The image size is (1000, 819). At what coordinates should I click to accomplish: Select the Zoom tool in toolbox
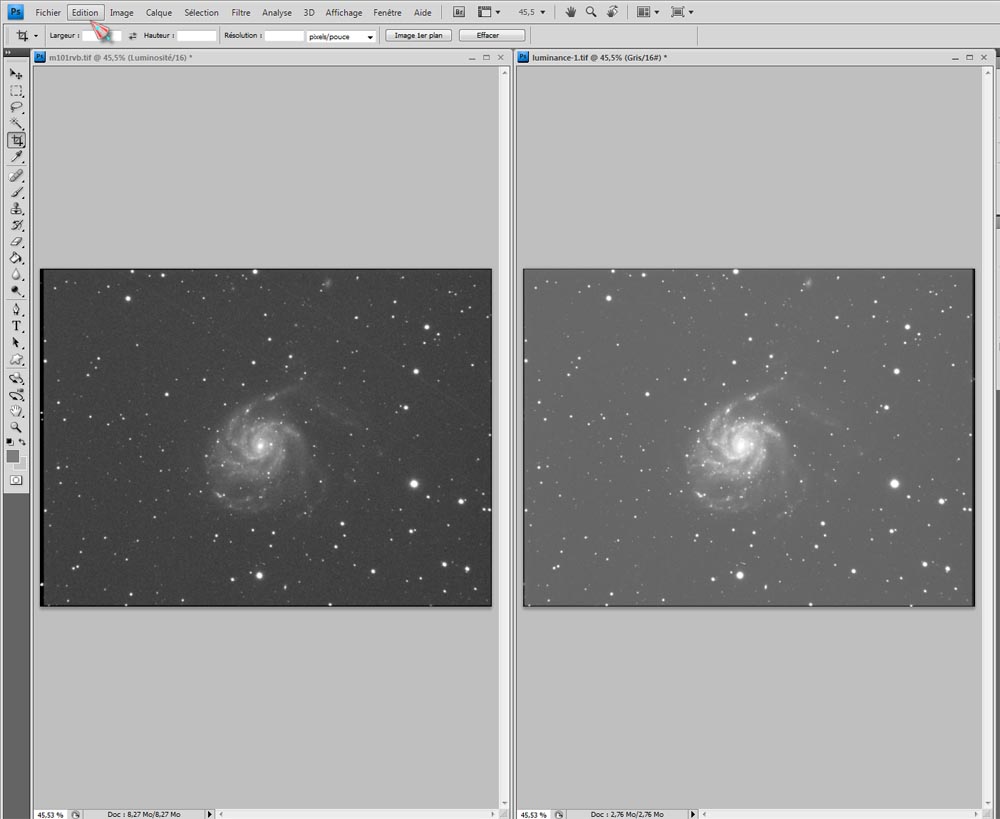click(16, 427)
